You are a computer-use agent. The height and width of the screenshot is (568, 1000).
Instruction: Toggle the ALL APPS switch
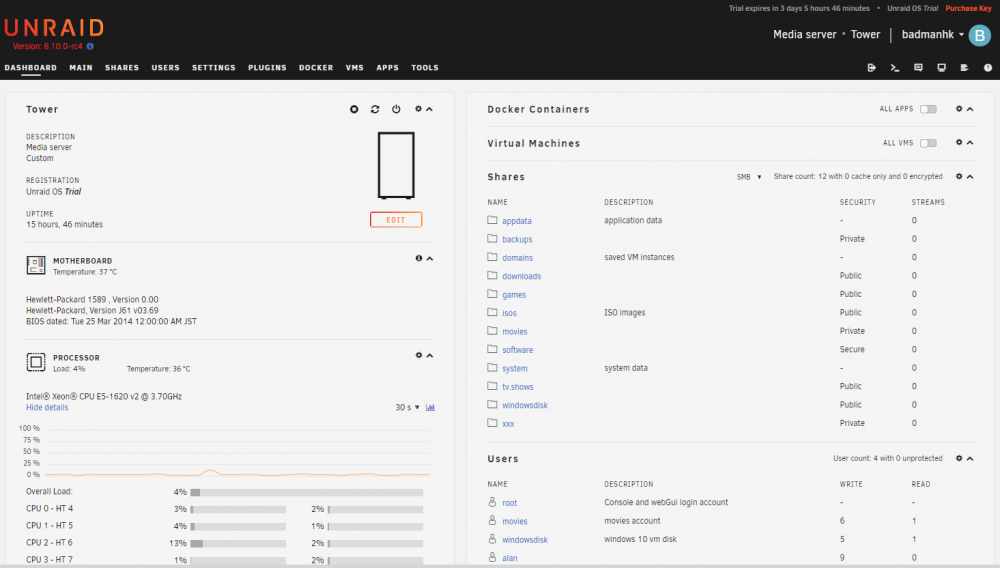(x=929, y=109)
